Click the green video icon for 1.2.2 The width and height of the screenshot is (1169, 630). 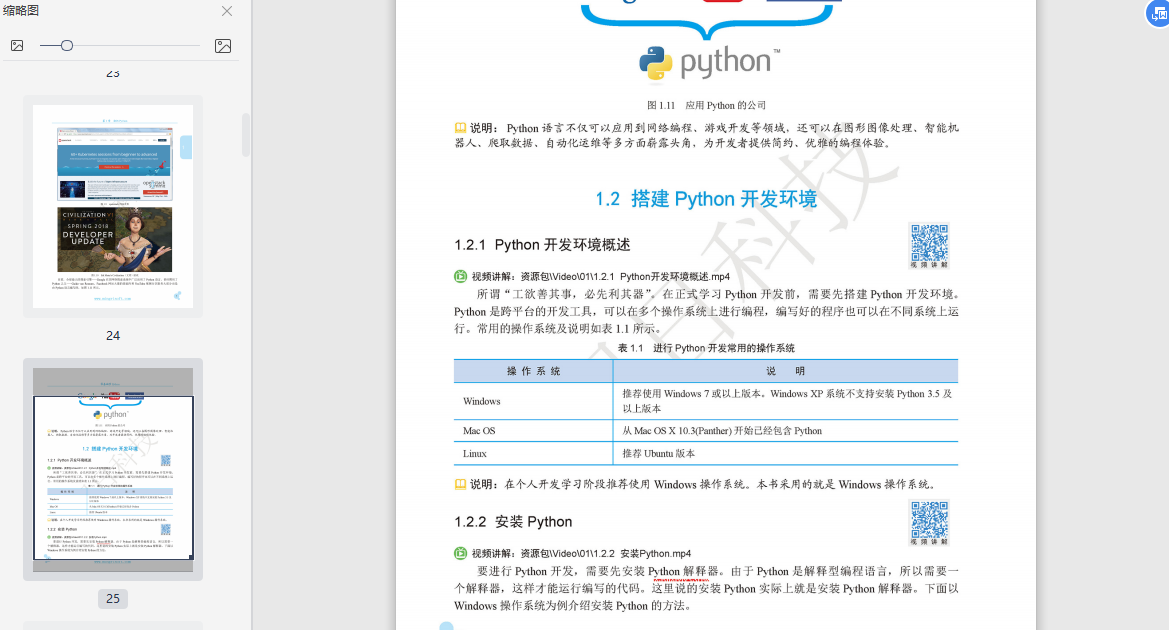pyautogui.click(x=461, y=553)
